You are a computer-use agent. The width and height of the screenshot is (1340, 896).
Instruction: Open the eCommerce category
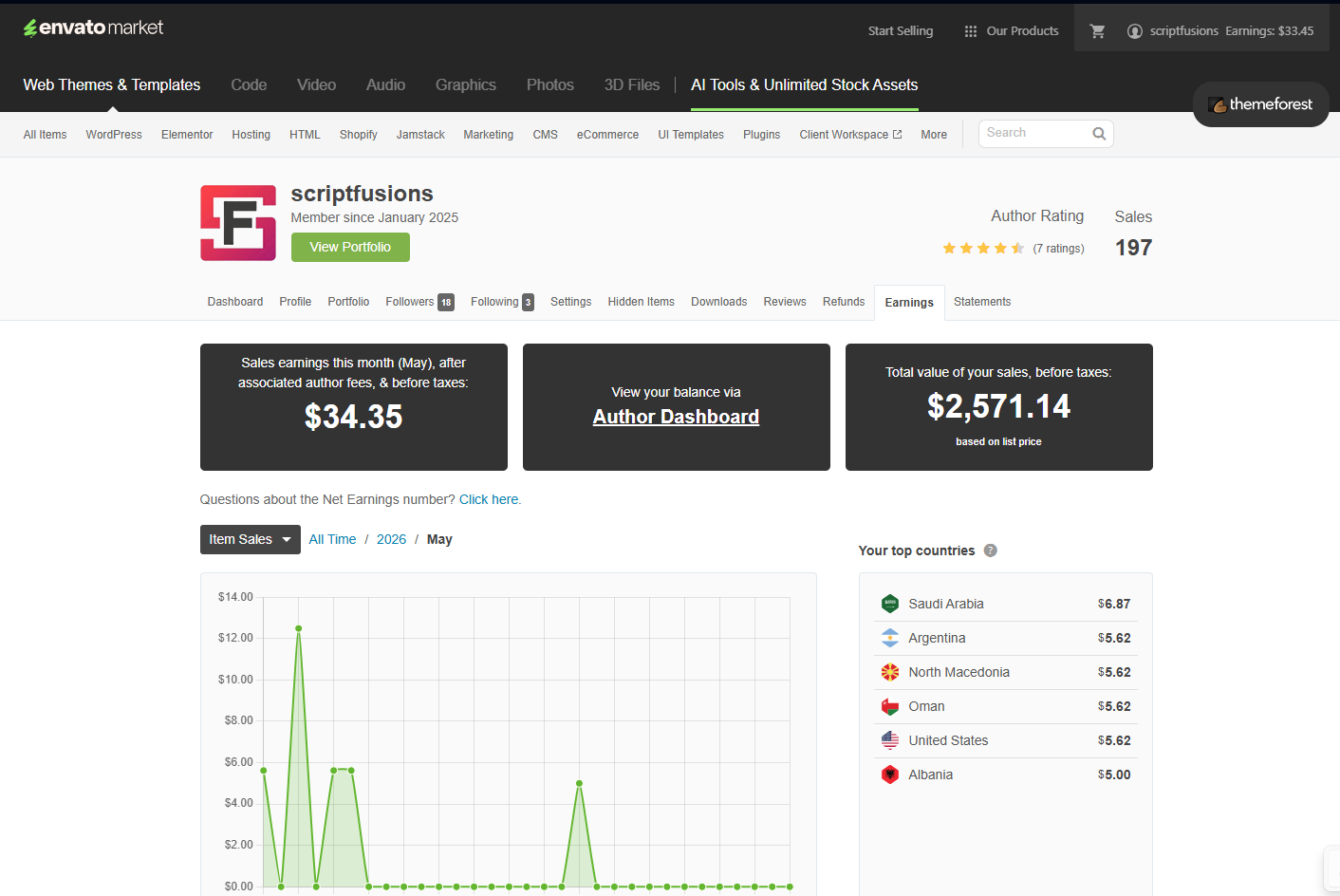607,135
